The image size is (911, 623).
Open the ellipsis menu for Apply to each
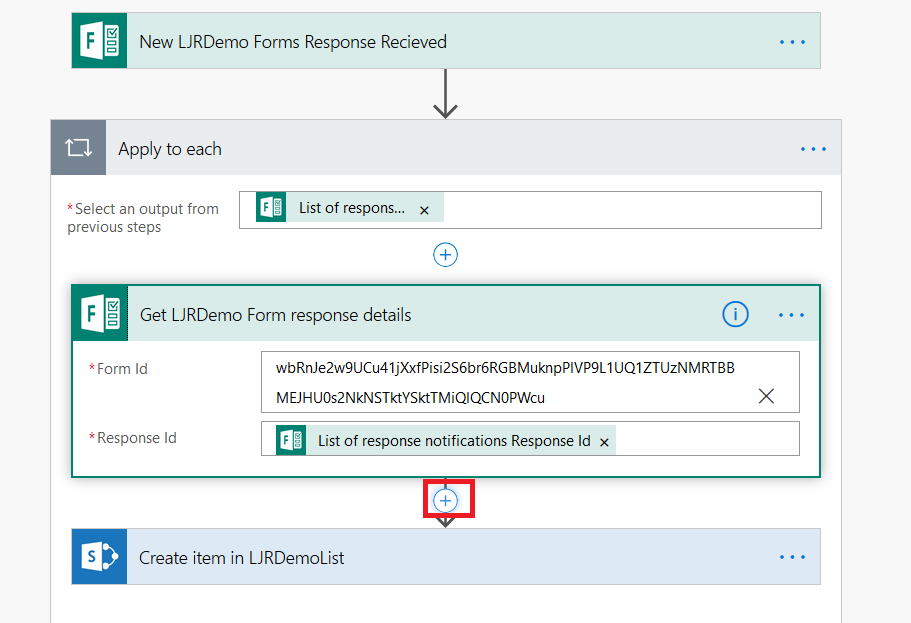point(813,149)
